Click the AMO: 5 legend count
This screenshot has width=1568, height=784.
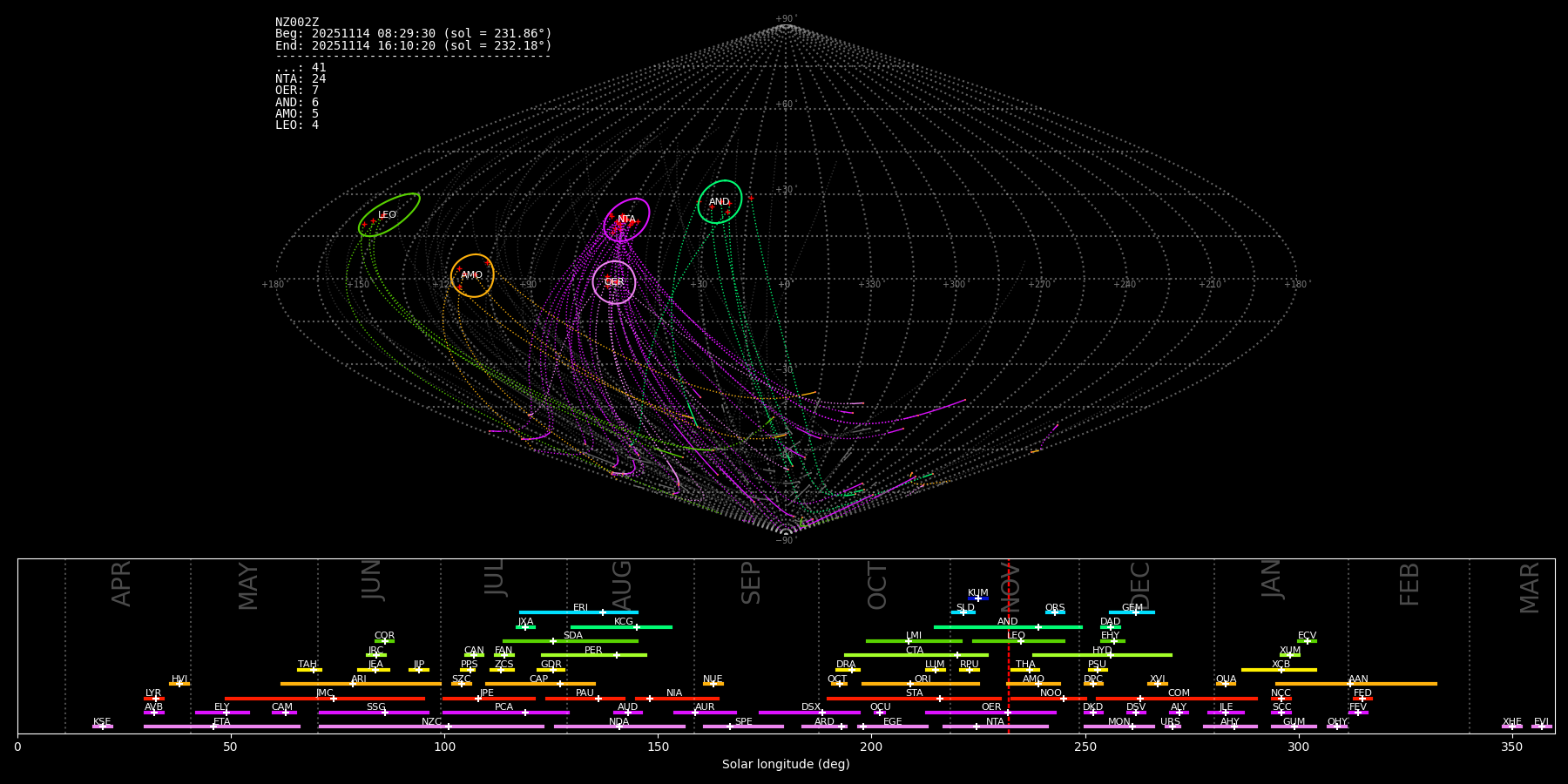click(x=297, y=113)
